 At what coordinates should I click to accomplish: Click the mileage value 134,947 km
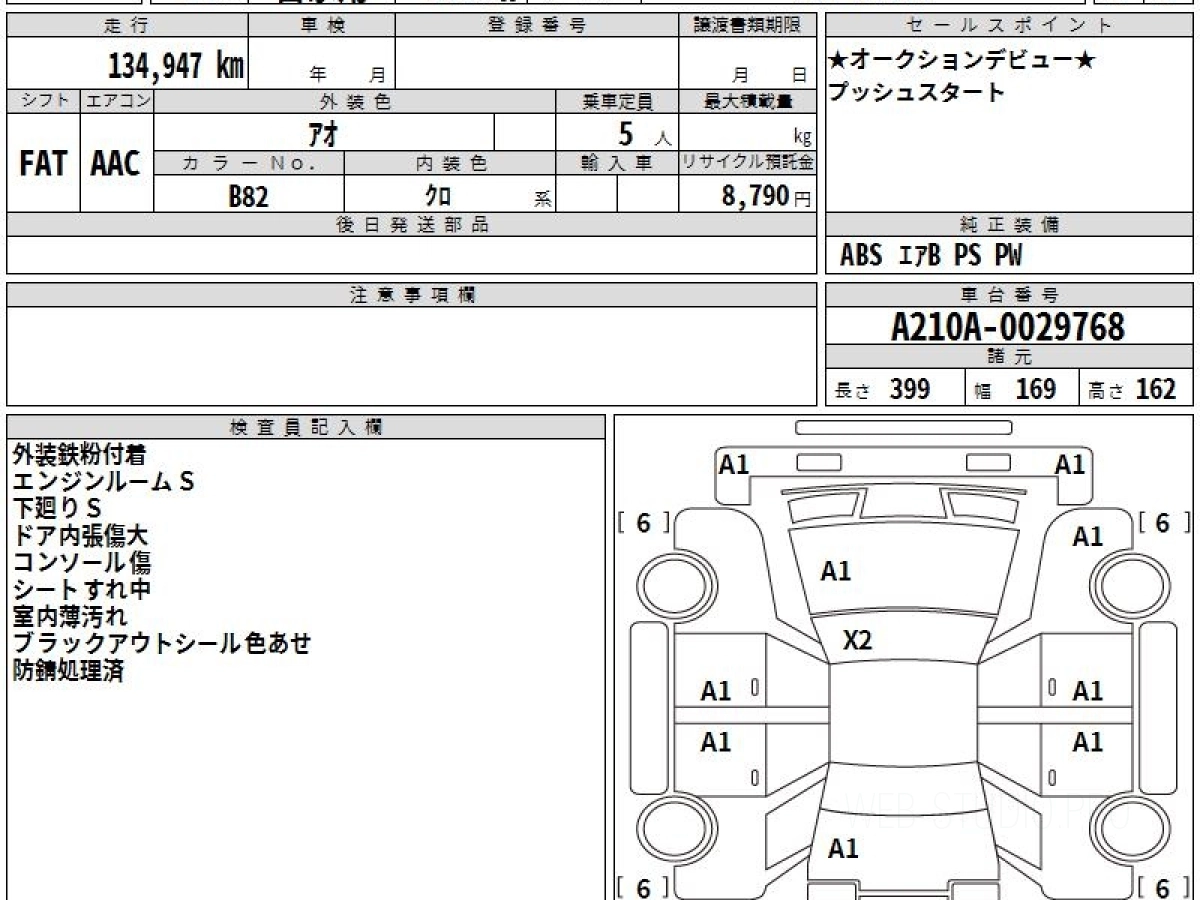[x=176, y=66]
